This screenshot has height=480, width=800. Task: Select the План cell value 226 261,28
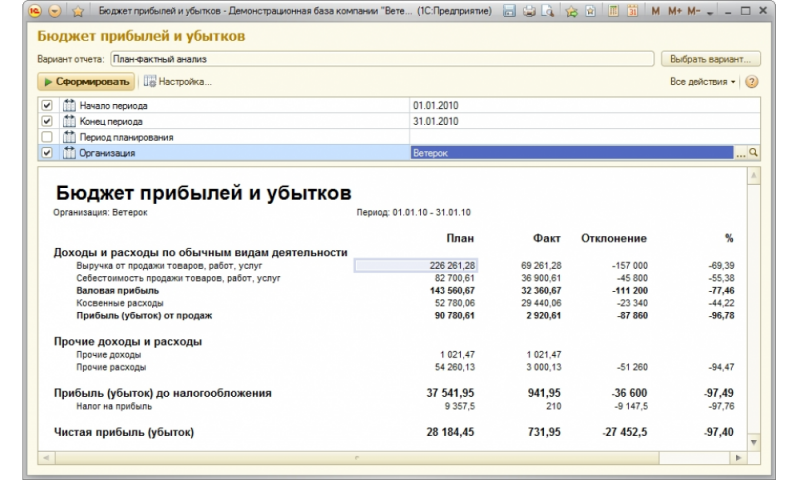(x=415, y=265)
